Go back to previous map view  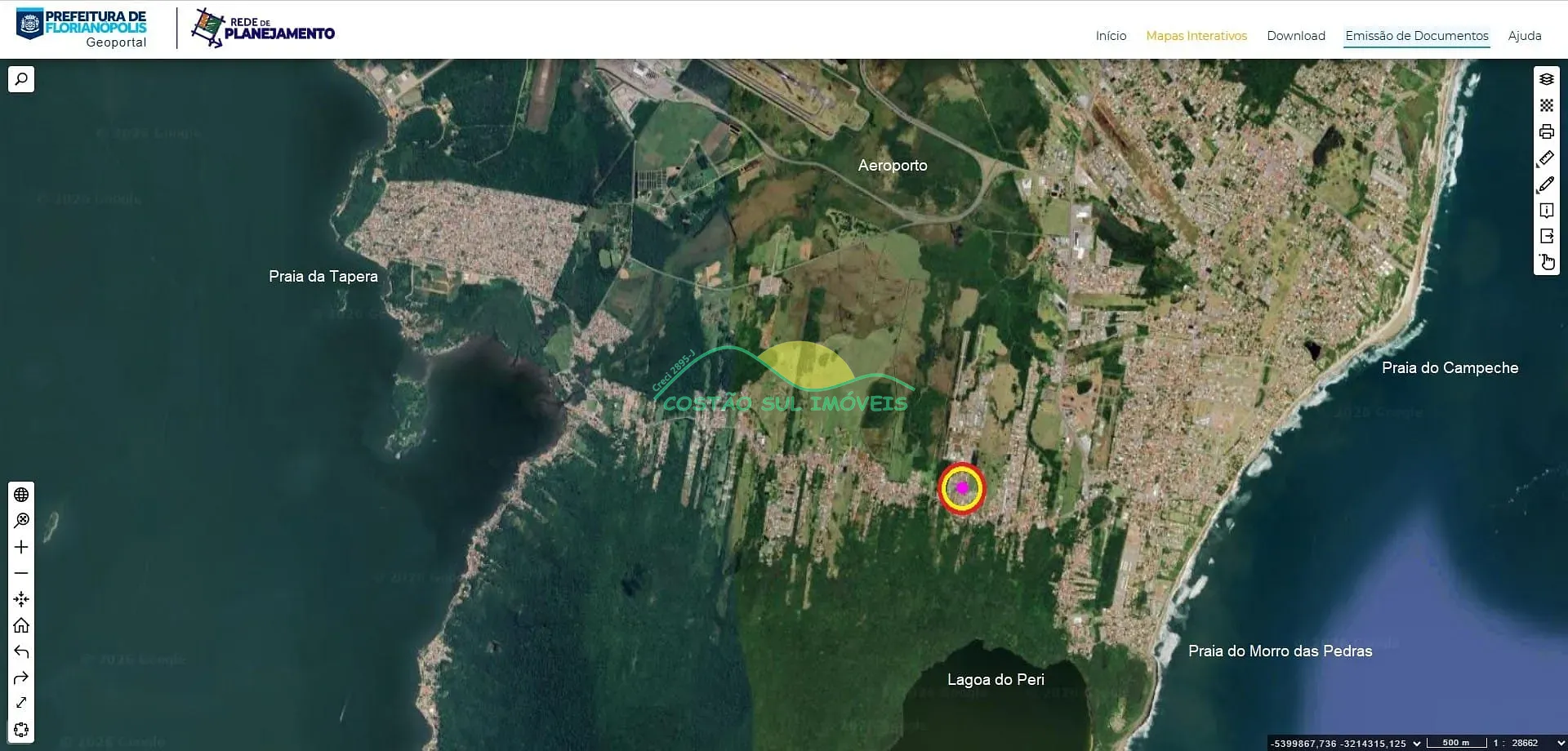[x=21, y=651]
